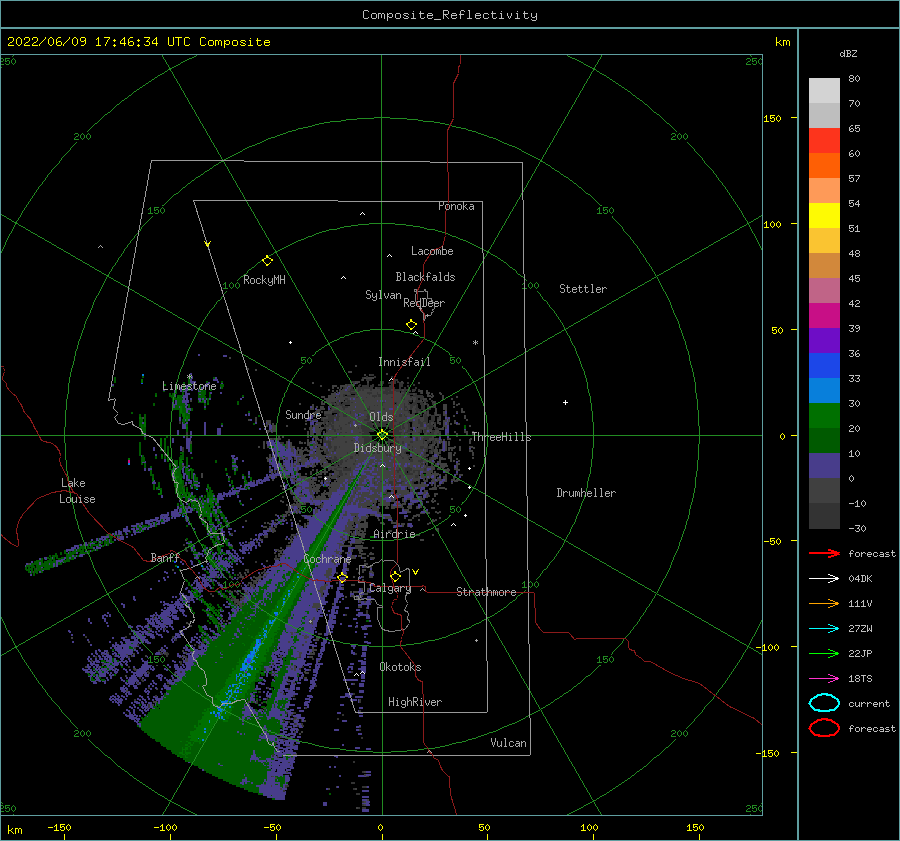Click the yellow diamond marker near RockyMH
Screen dimensions: 900x841
[x=267, y=261]
